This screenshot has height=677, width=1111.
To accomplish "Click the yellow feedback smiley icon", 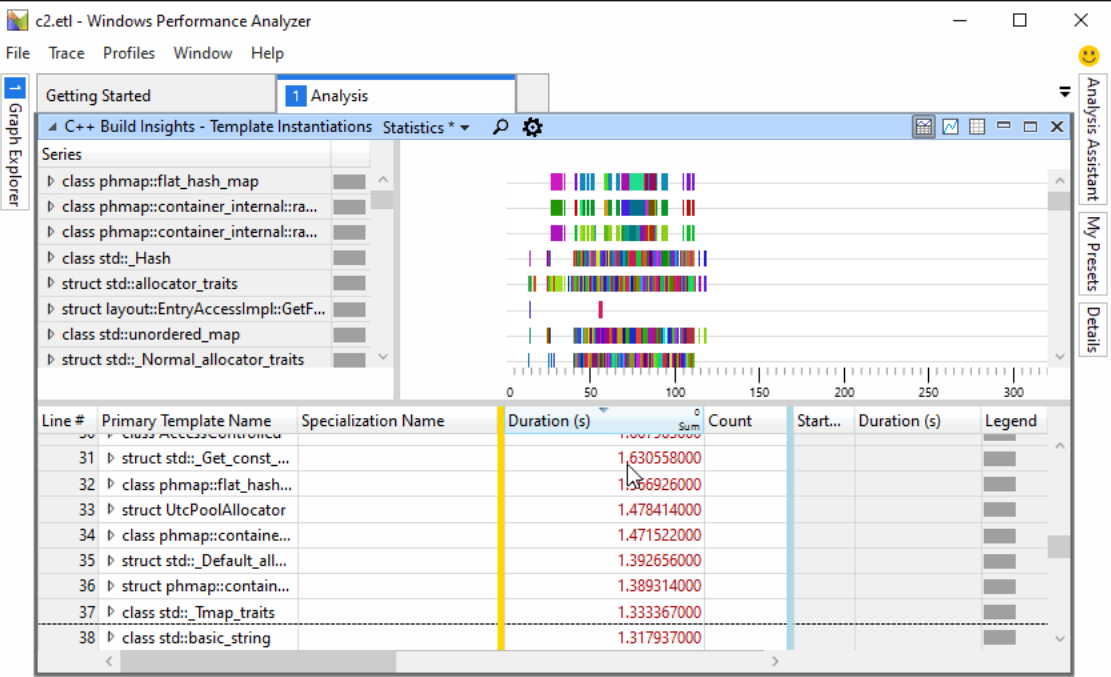I will (x=1088, y=55).
